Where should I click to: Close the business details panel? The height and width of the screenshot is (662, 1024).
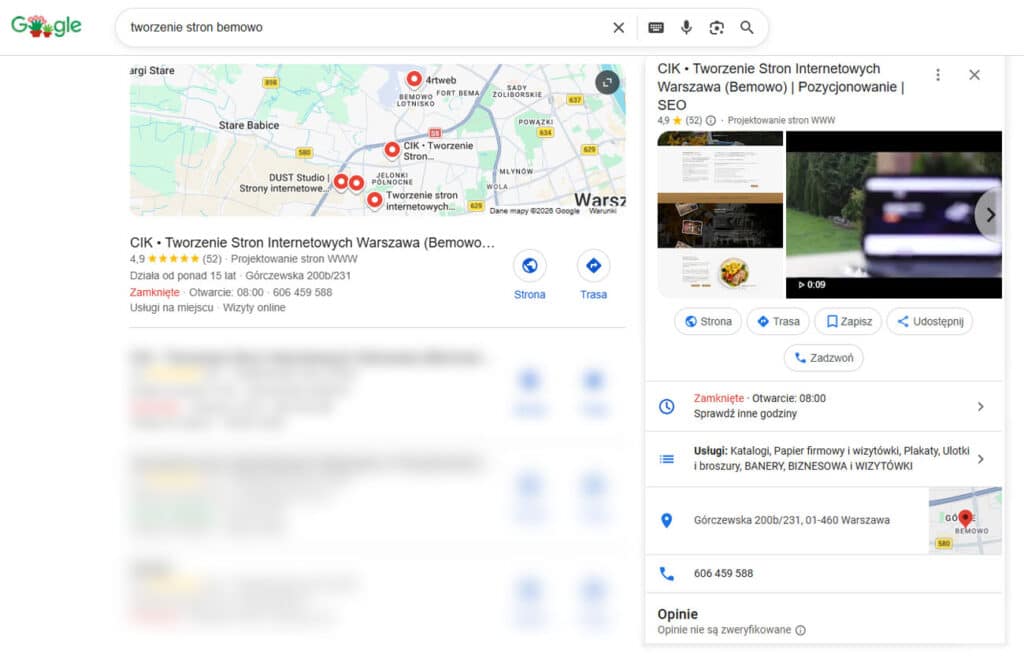pos(974,75)
